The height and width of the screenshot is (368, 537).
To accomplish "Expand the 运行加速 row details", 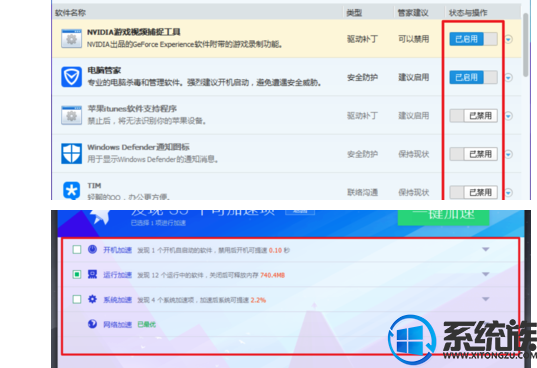I will pos(486,274).
